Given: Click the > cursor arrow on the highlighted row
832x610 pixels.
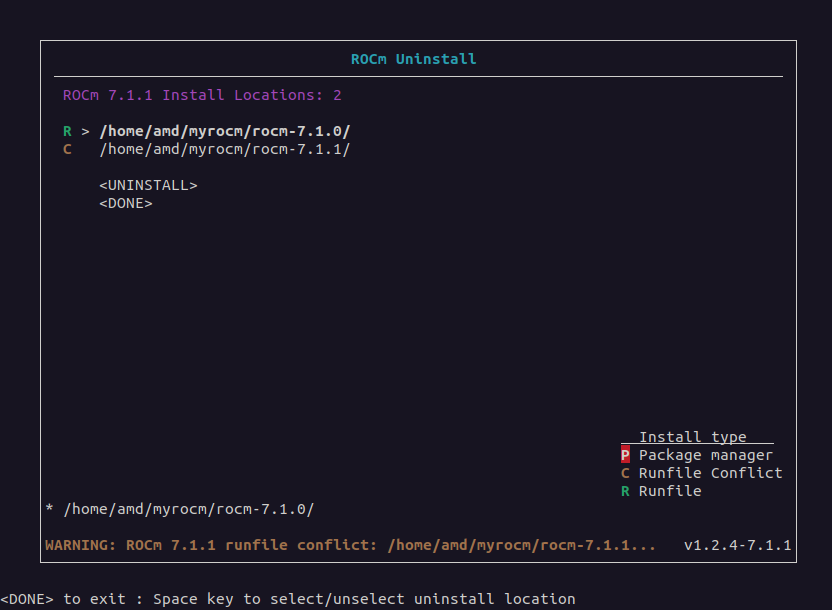Looking at the screenshot, I should 86,131.
